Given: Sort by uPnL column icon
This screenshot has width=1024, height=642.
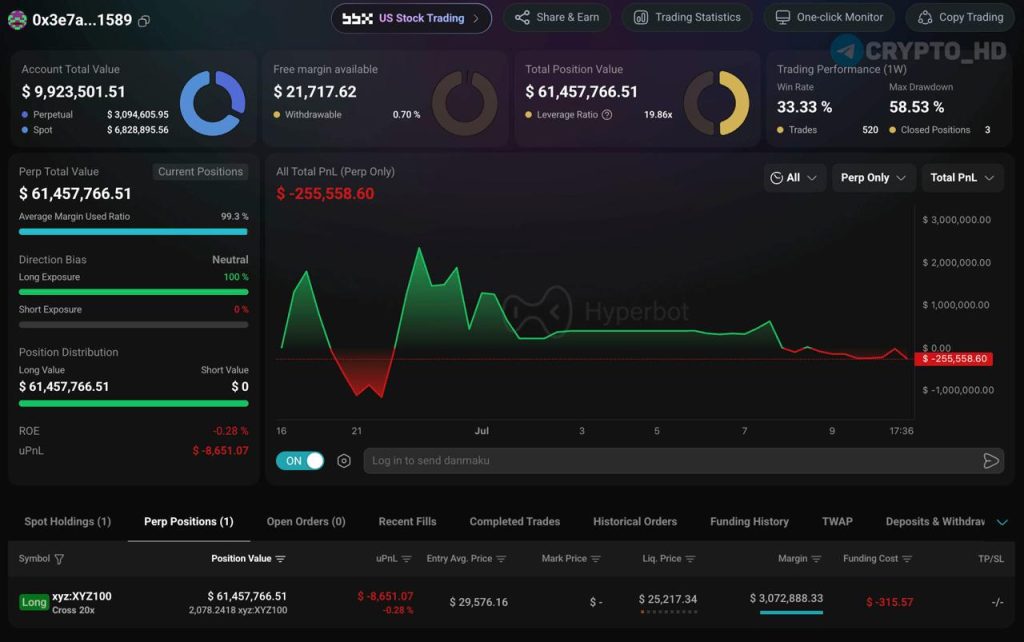Looking at the screenshot, I should (406, 559).
